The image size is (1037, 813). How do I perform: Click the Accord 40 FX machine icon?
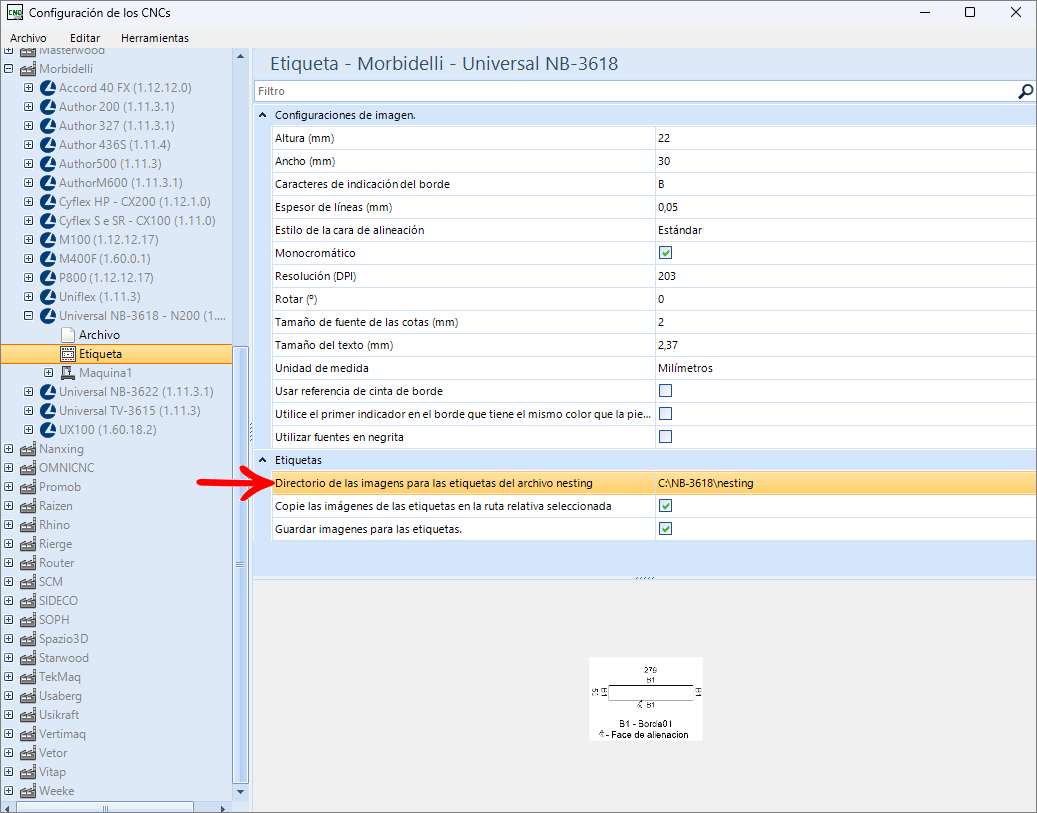tap(48, 87)
